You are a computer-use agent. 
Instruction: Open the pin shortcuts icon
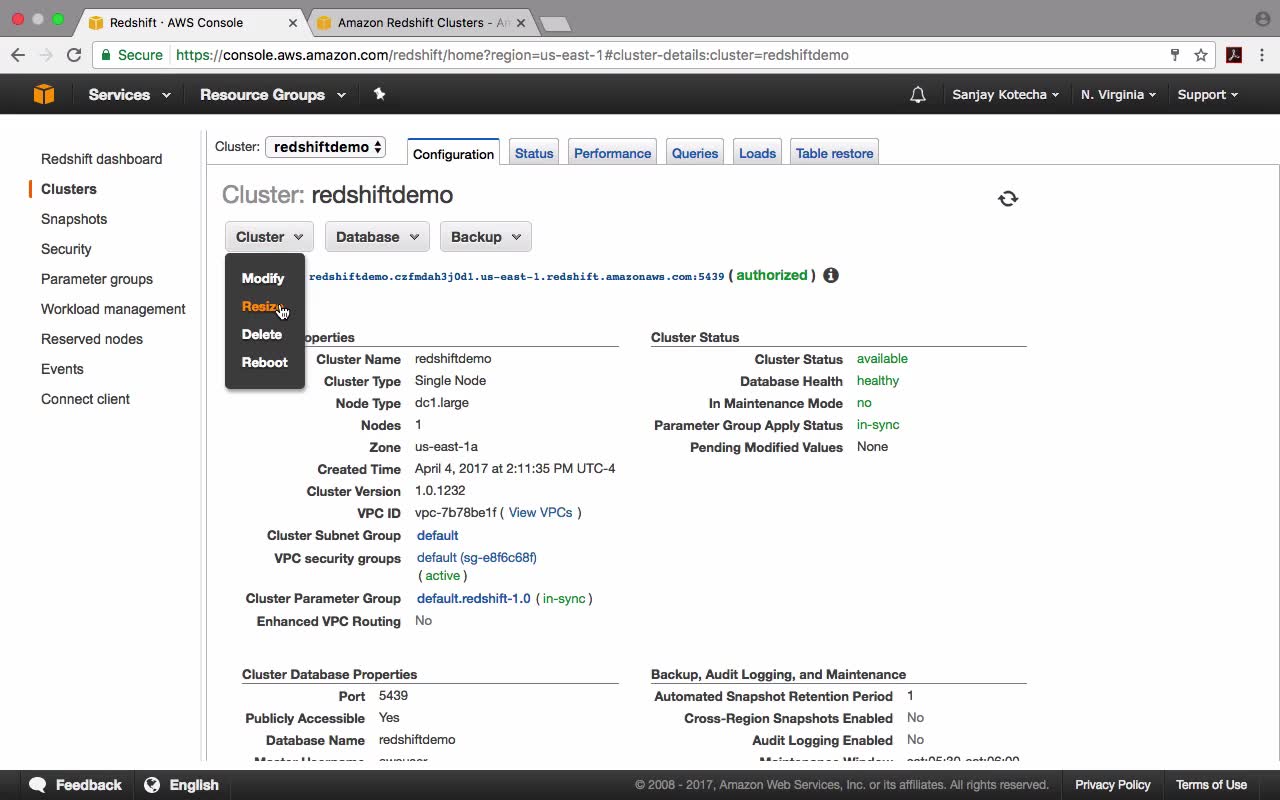(379, 94)
